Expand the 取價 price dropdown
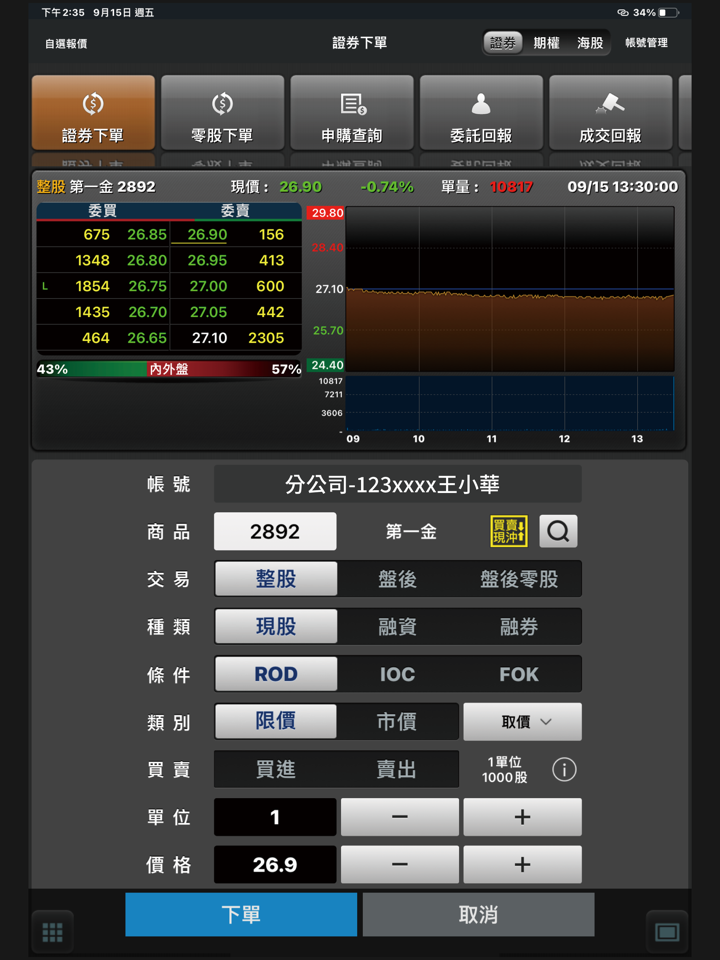720x960 pixels. [x=522, y=722]
